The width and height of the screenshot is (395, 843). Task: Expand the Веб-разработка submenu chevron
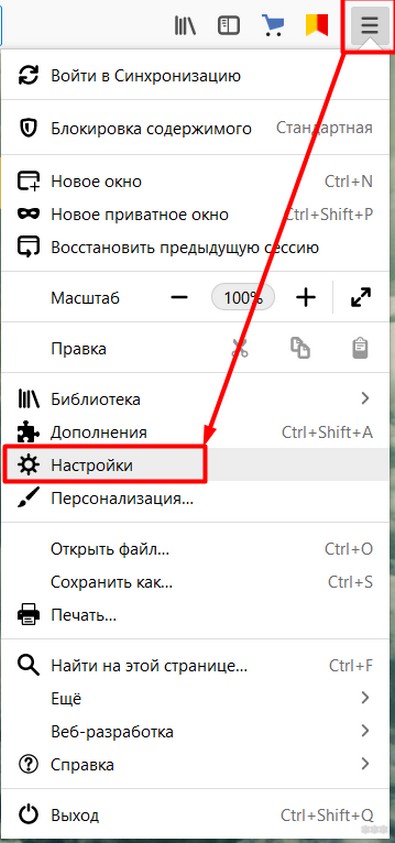click(x=366, y=731)
